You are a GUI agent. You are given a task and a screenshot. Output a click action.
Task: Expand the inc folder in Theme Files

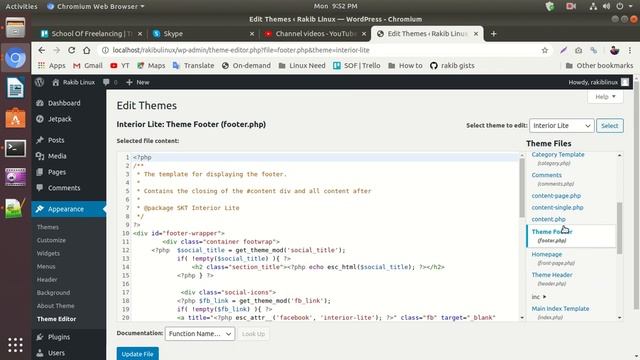coord(539,297)
